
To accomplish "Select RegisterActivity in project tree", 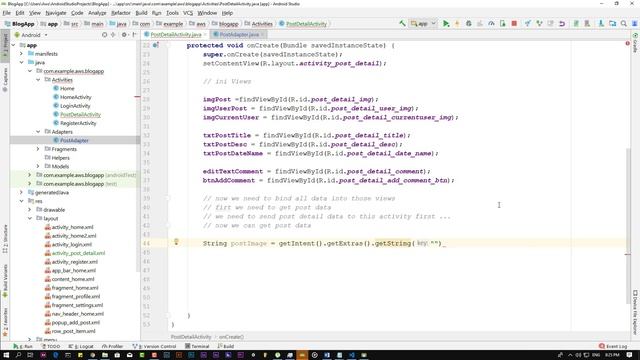I will tap(78, 123).
